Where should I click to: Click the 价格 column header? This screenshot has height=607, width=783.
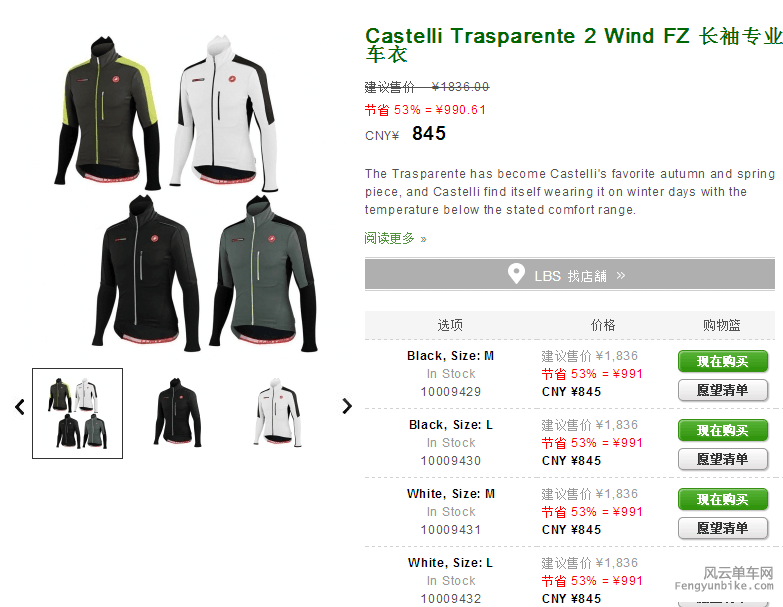pyautogui.click(x=603, y=325)
